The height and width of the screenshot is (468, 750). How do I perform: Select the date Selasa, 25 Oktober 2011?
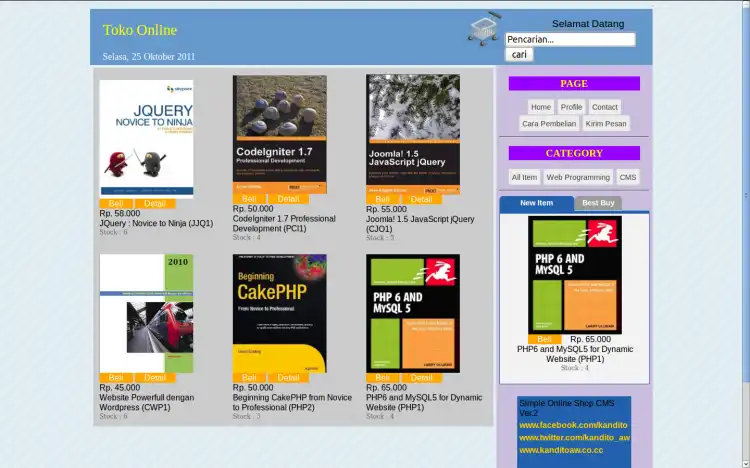tap(149, 56)
